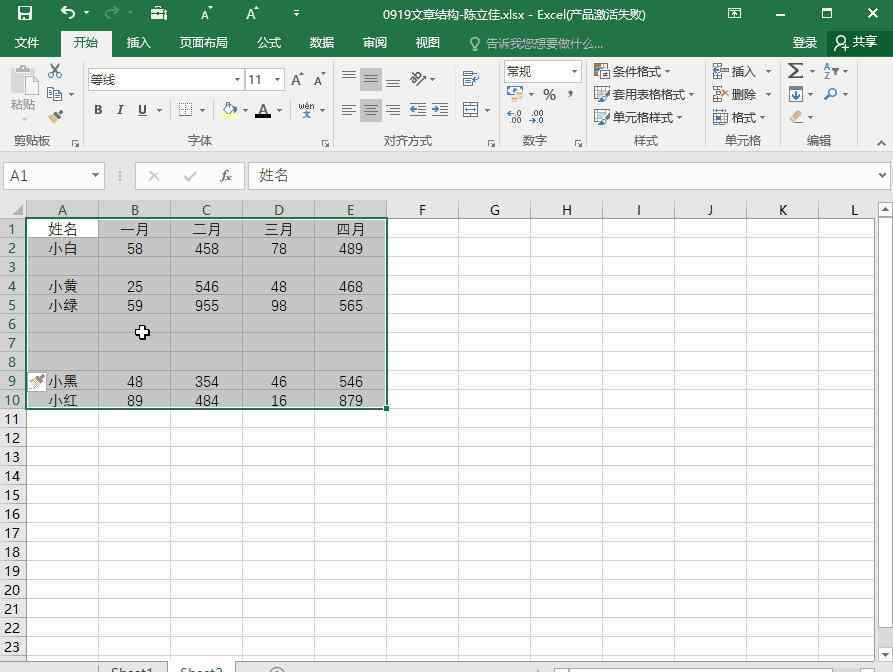The image size is (893, 672).
Task: Expand the formula bar
Action: [882, 175]
